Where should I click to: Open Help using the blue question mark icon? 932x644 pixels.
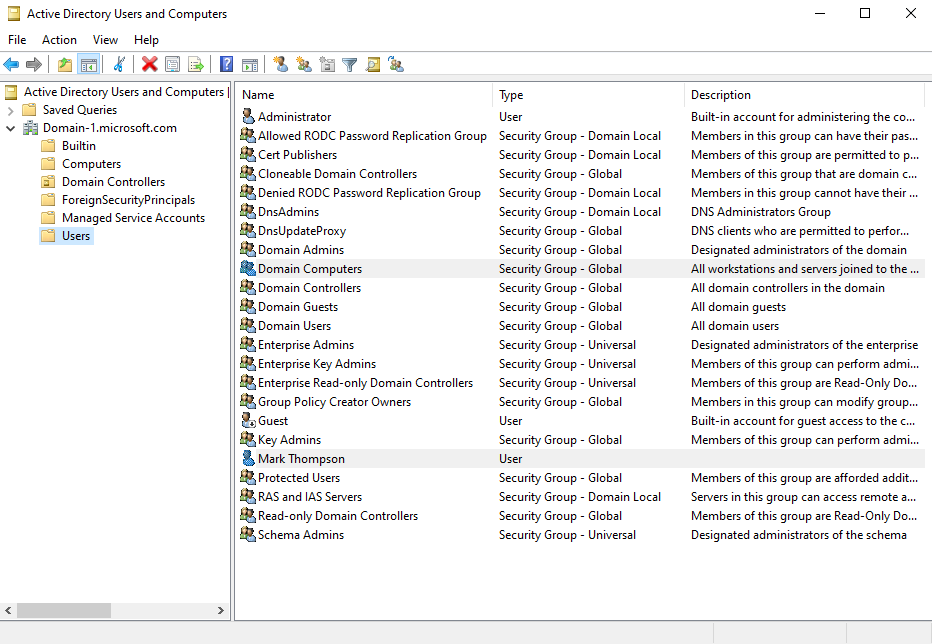(226, 64)
